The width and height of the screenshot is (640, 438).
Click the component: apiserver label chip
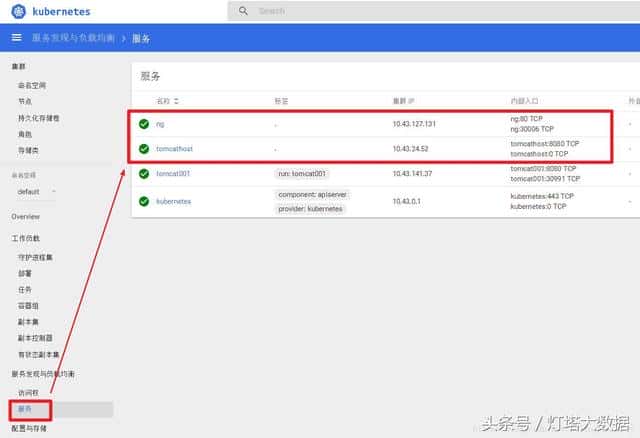(x=312, y=195)
